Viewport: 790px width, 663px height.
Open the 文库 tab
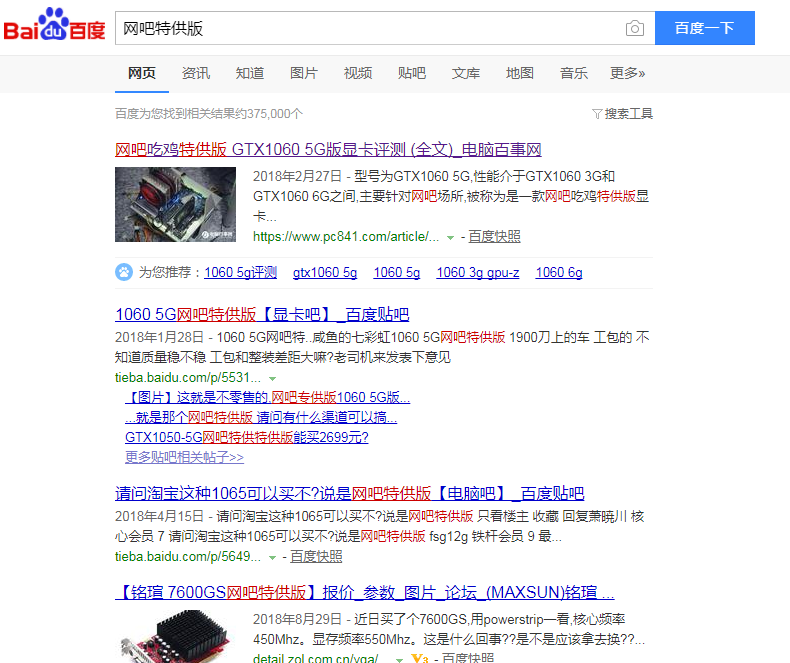[x=466, y=74]
